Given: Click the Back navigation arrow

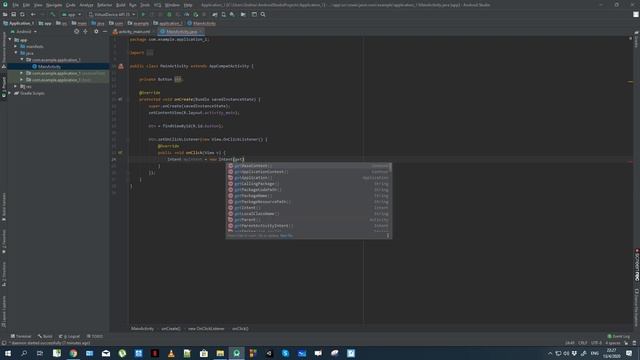Looking at the screenshot, I should tap(33, 14).
